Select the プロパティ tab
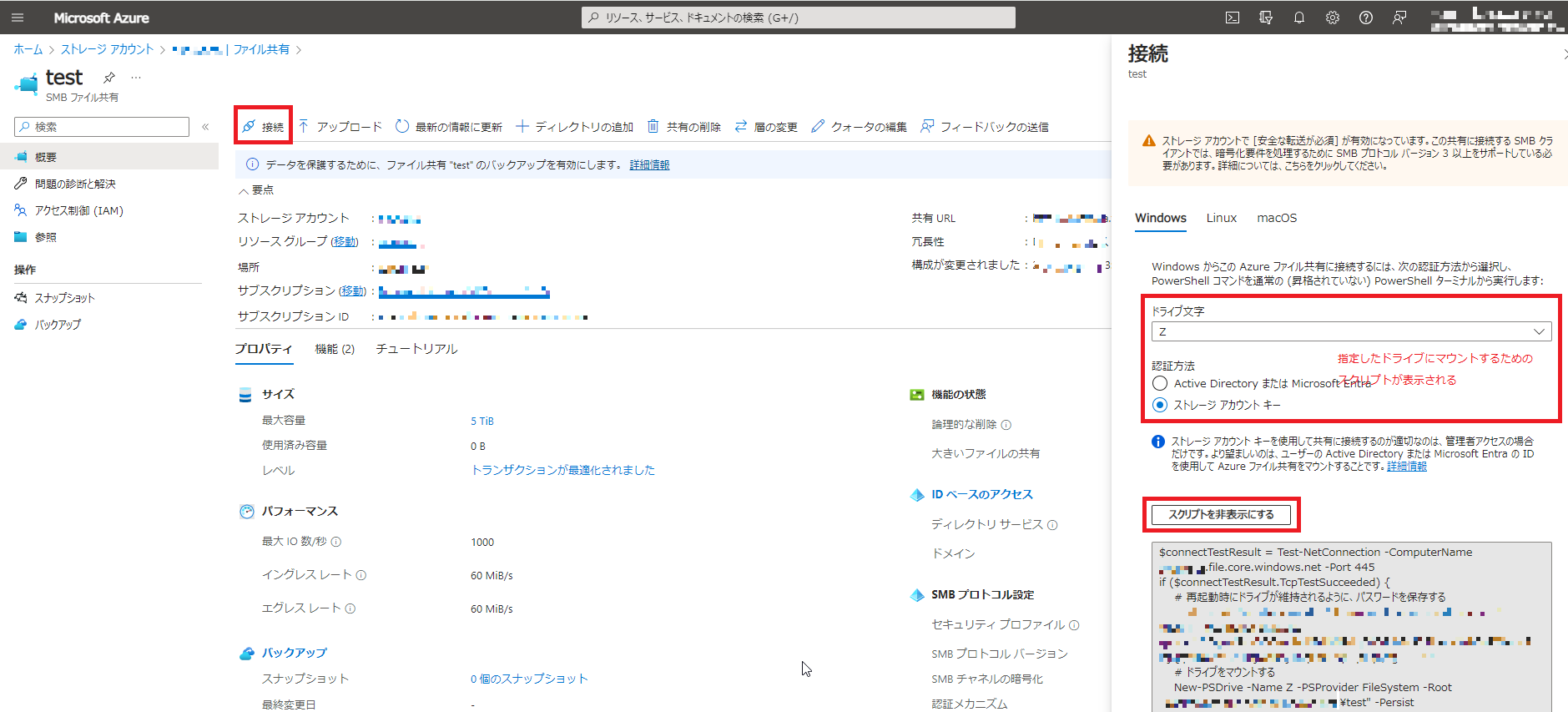 click(264, 349)
